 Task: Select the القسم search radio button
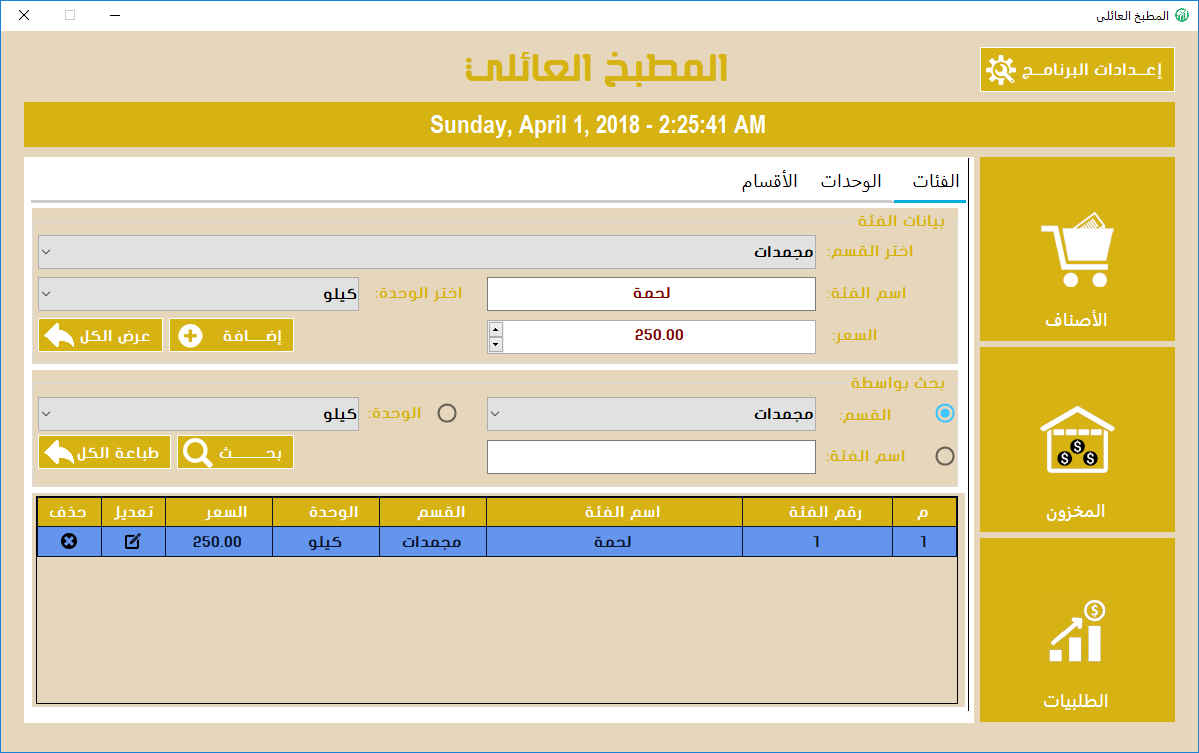944,413
